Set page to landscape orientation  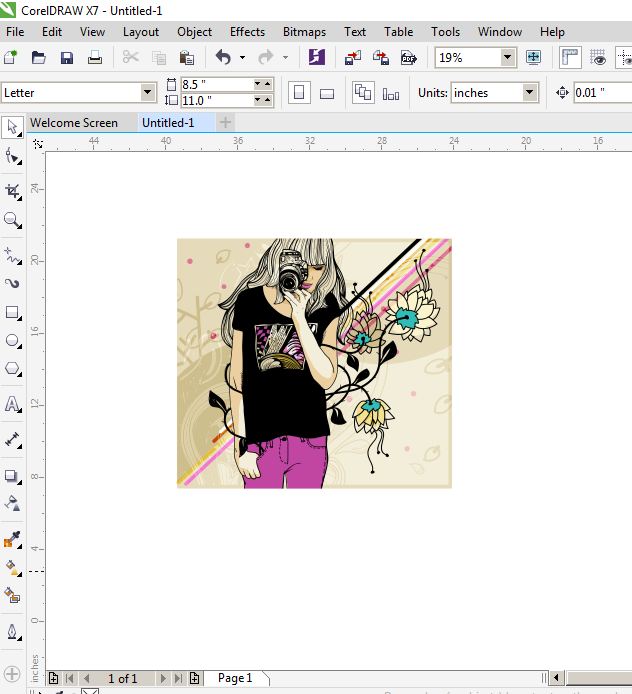pyautogui.click(x=327, y=93)
